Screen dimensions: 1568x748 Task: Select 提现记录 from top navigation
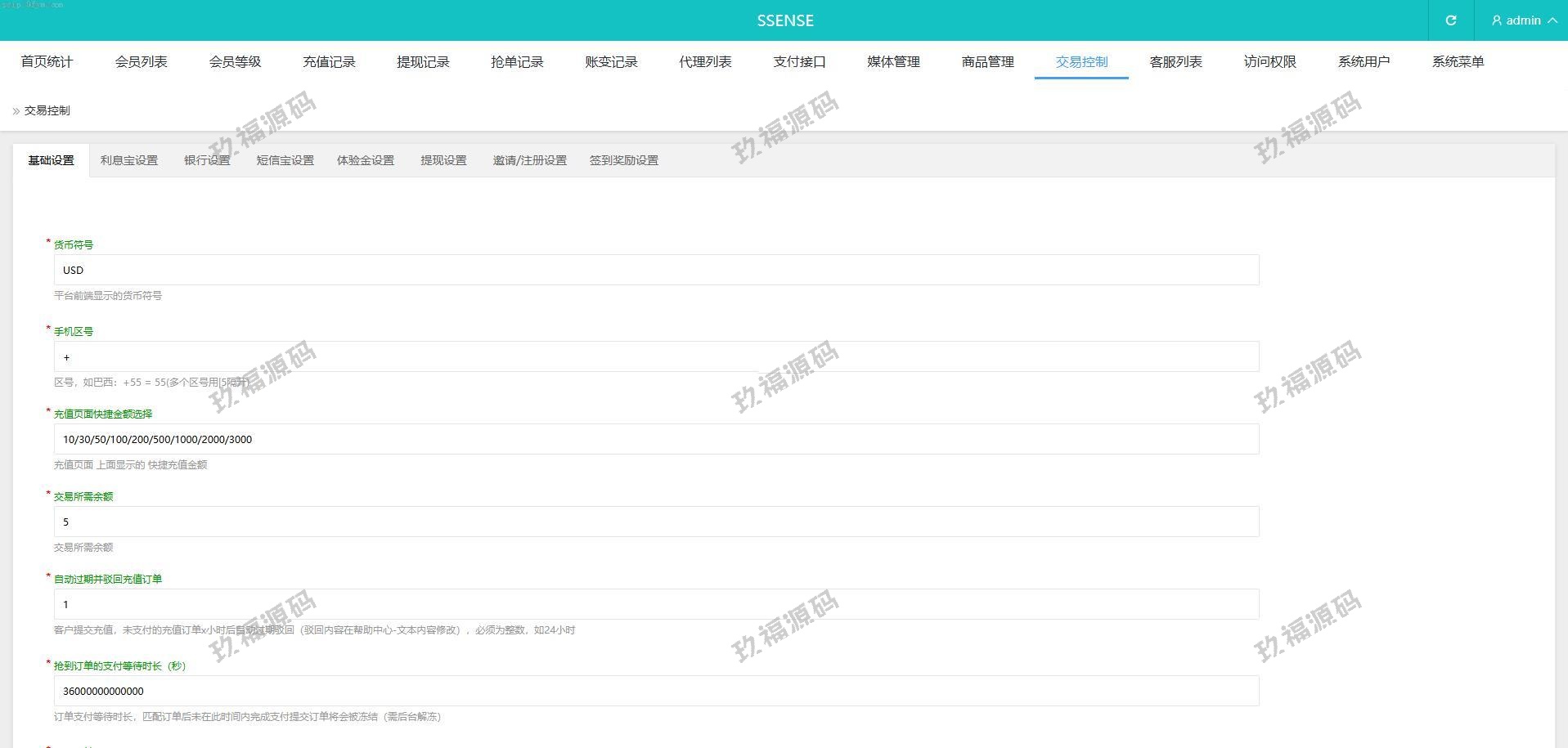click(x=423, y=62)
